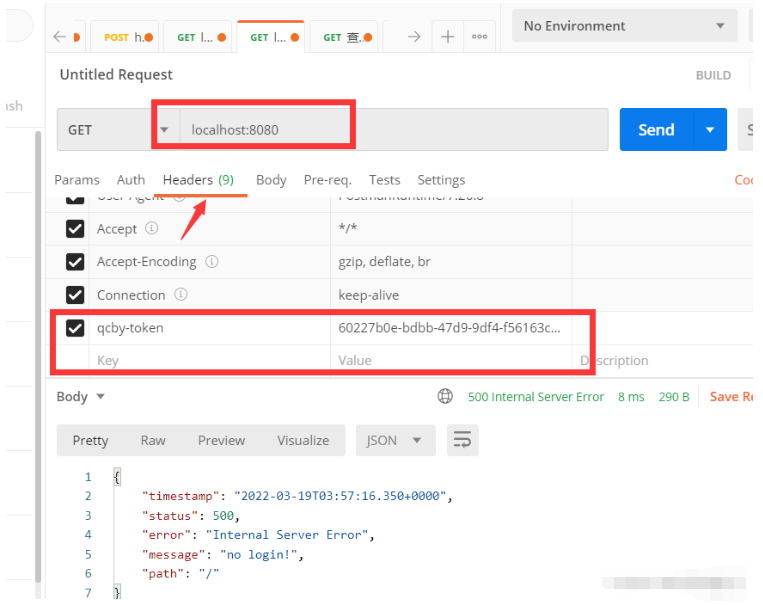The image size is (763, 606).
Task: Show info for Accept-Encoding header
Action: (212, 262)
